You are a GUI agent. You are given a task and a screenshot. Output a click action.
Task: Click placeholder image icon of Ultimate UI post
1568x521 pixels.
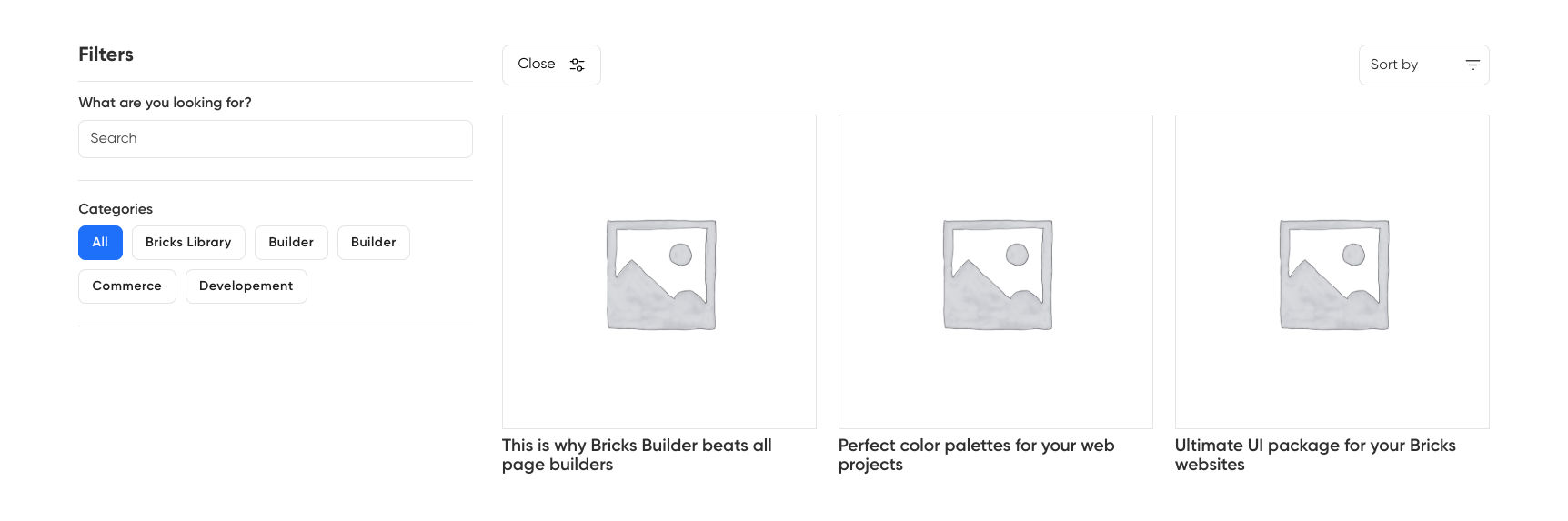click(x=1334, y=274)
